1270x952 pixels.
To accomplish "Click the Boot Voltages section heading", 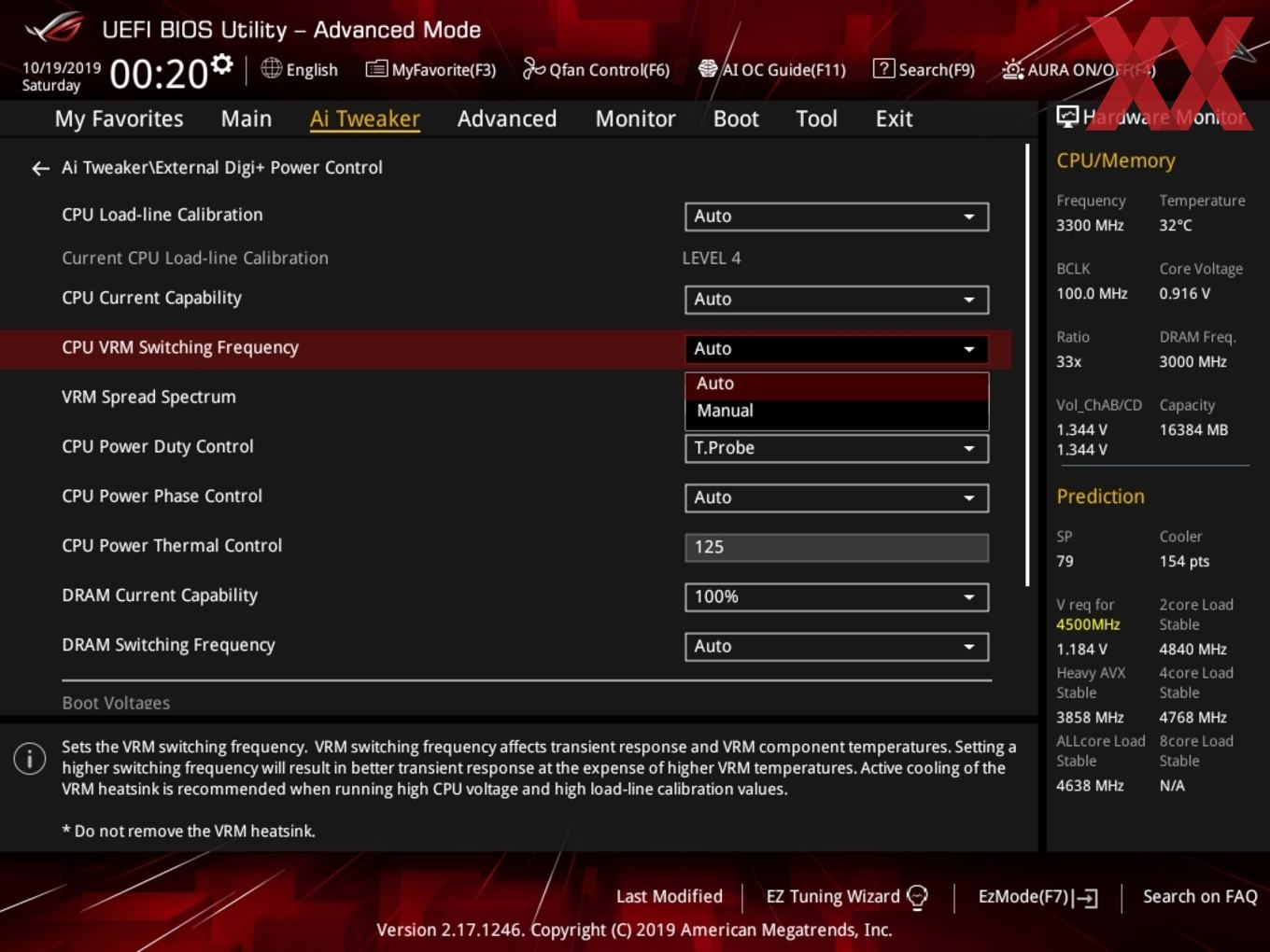I will [116, 703].
